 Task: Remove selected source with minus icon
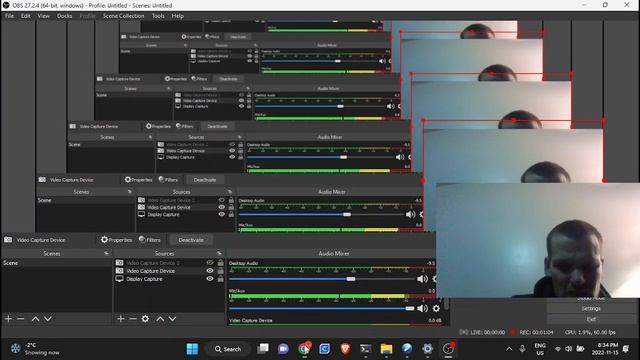click(x=133, y=319)
